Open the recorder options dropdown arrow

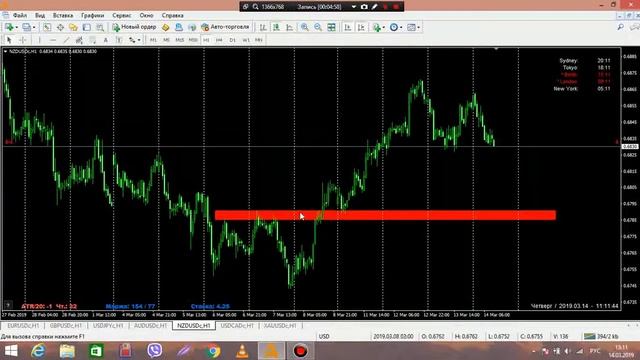[353, 7]
